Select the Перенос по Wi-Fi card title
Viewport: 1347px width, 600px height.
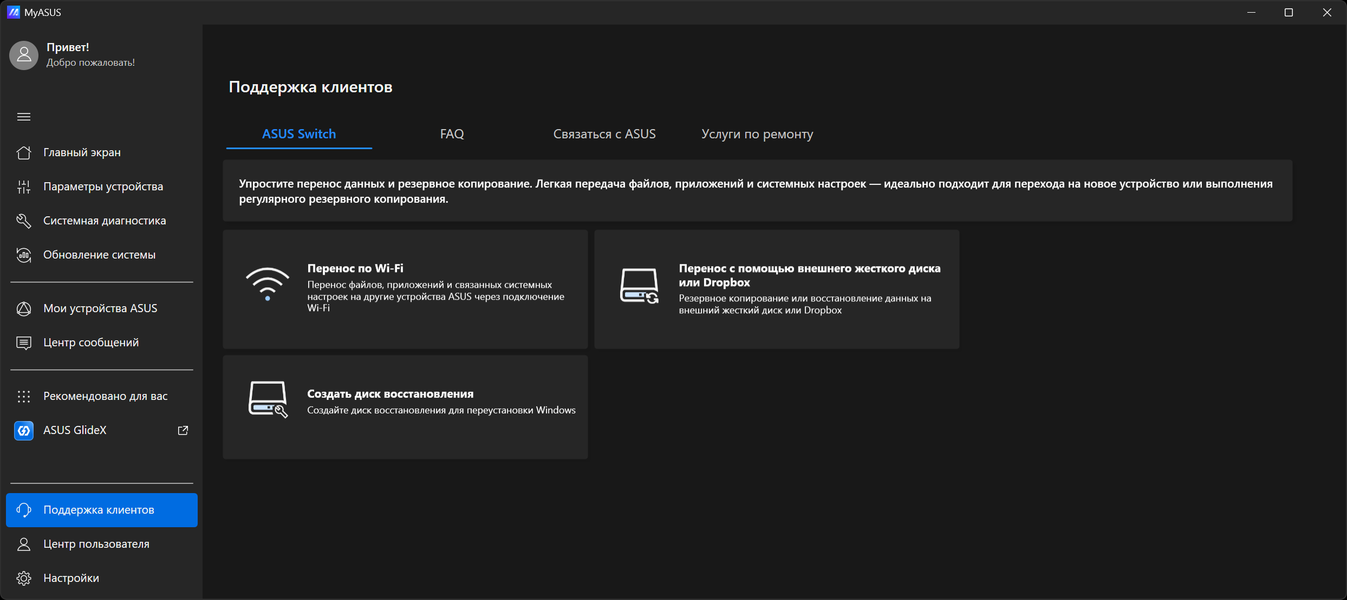click(x=355, y=269)
